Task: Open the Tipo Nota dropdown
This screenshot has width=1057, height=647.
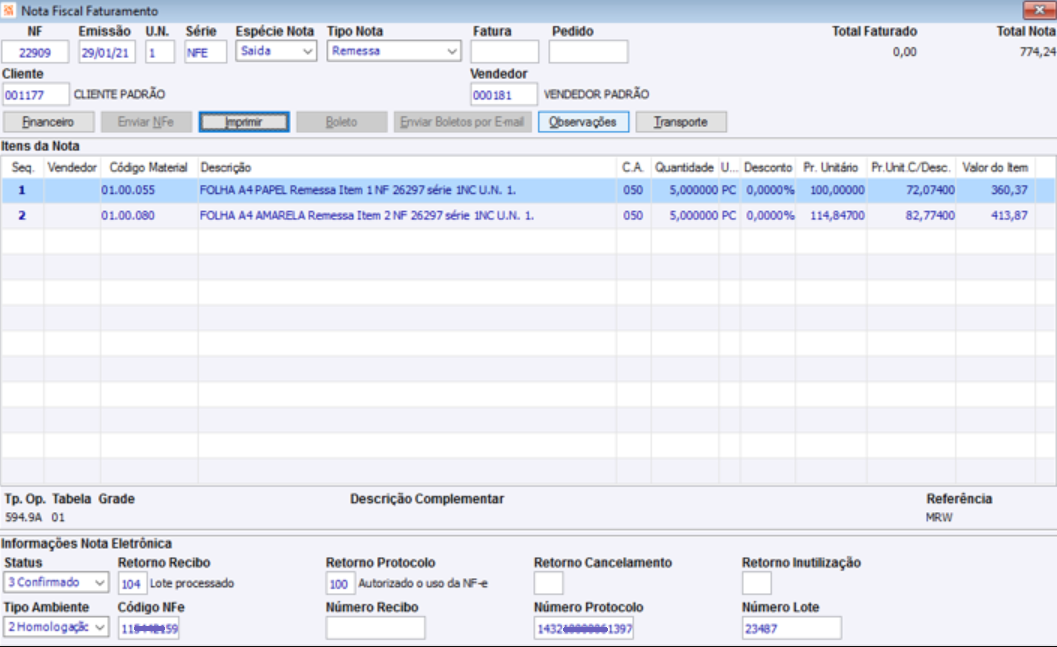Action: (452, 51)
